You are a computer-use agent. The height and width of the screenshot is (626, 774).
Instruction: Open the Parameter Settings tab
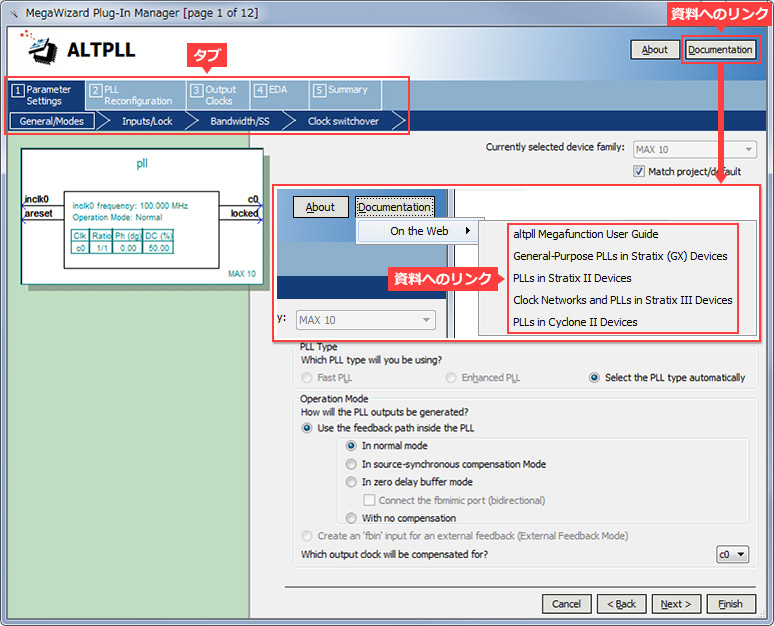tap(43, 95)
